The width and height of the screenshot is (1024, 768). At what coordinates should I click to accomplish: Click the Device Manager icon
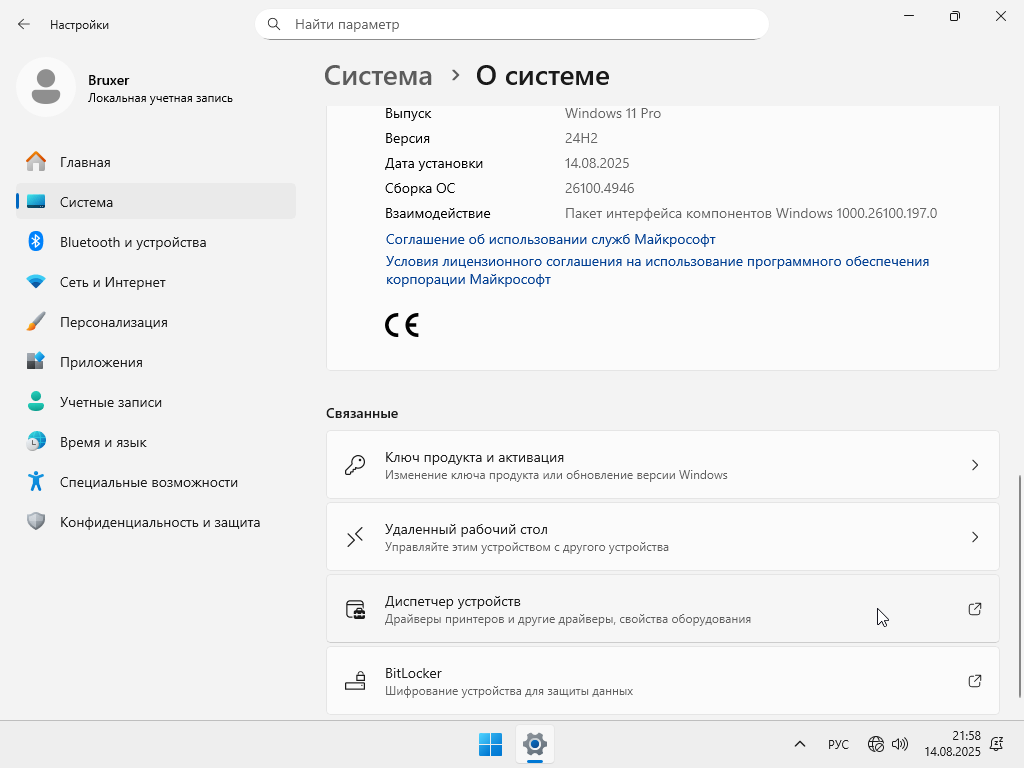(x=355, y=609)
